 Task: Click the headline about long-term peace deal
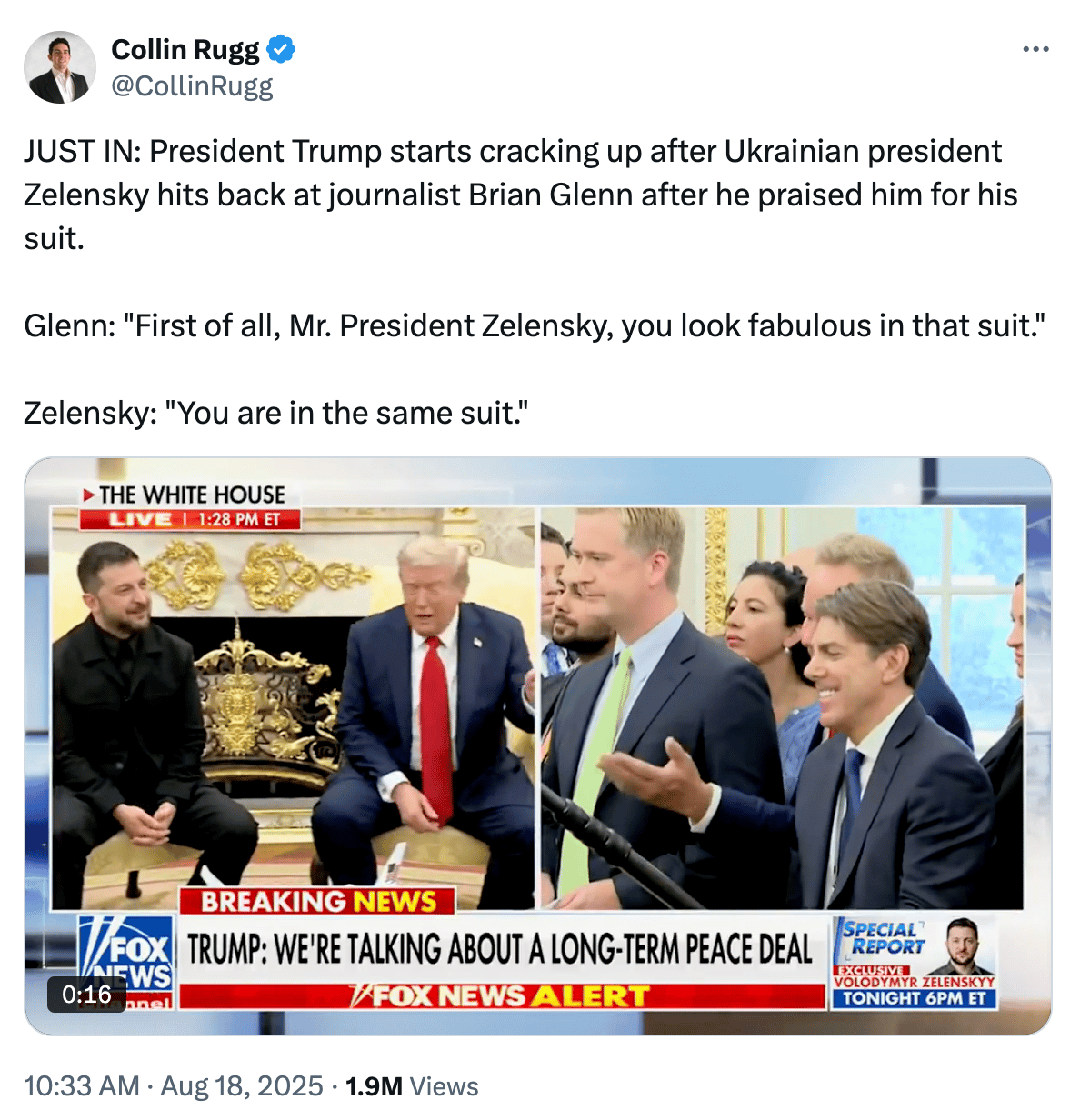(x=499, y=949)
